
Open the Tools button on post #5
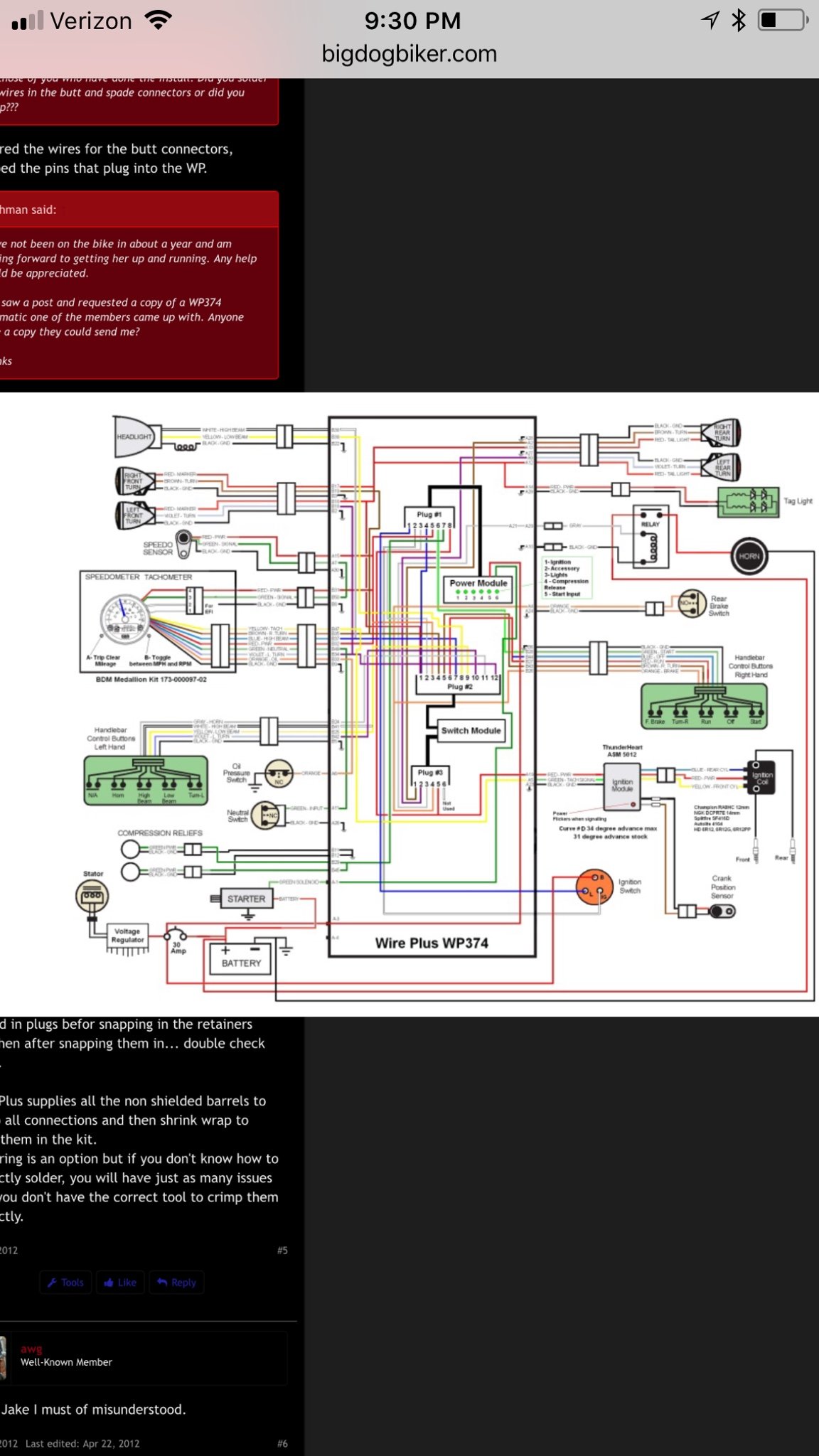click(65, 1283)
